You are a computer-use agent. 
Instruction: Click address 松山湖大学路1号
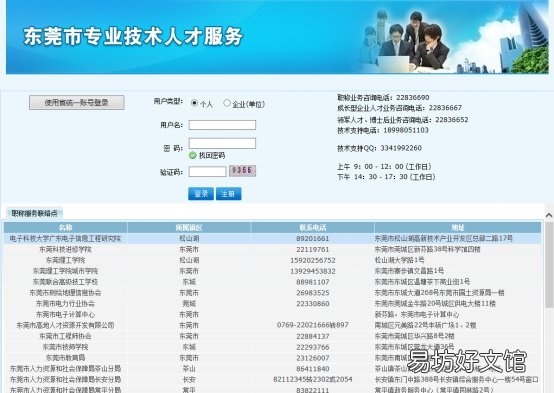click(x=399, y=260)
